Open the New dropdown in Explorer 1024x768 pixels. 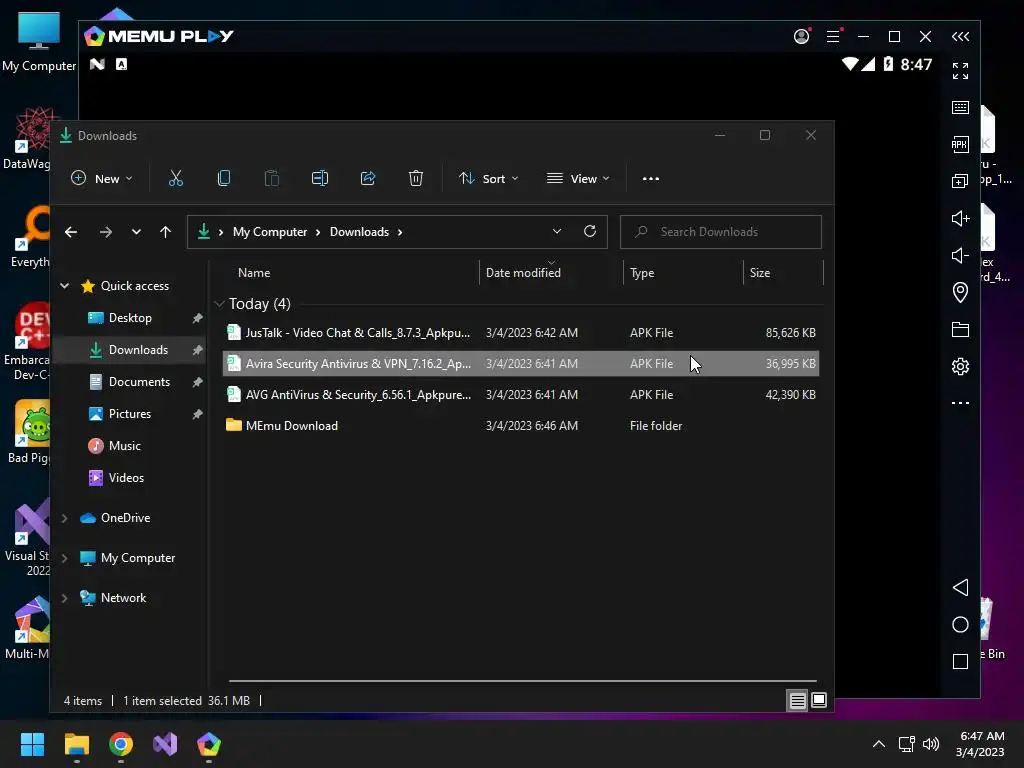click(x=102, y=178)
